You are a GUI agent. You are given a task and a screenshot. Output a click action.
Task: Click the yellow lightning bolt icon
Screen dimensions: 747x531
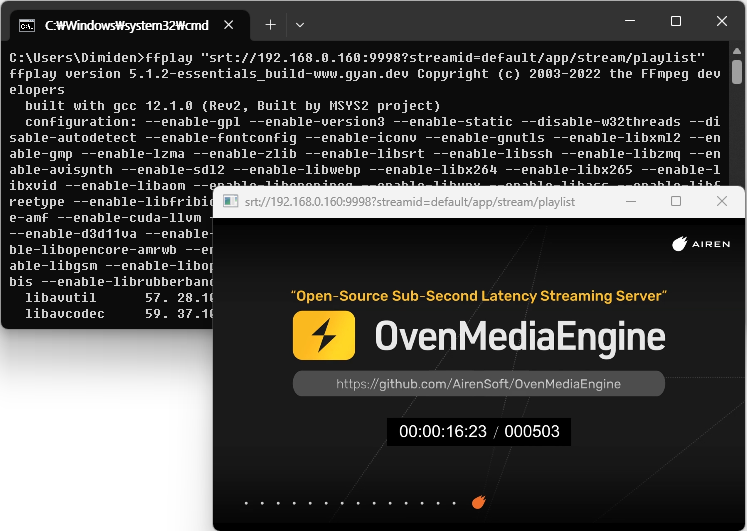pyautogui.click(x=323, y=335)
